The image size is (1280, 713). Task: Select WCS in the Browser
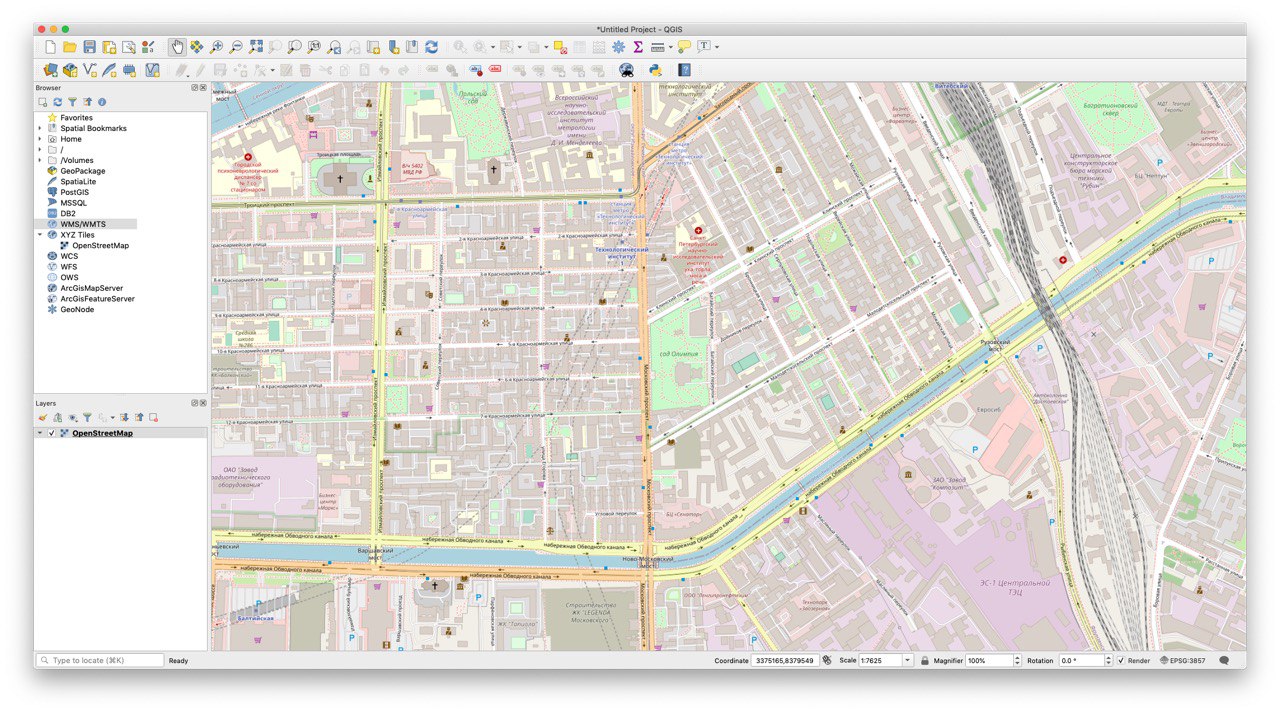point(69,256)
